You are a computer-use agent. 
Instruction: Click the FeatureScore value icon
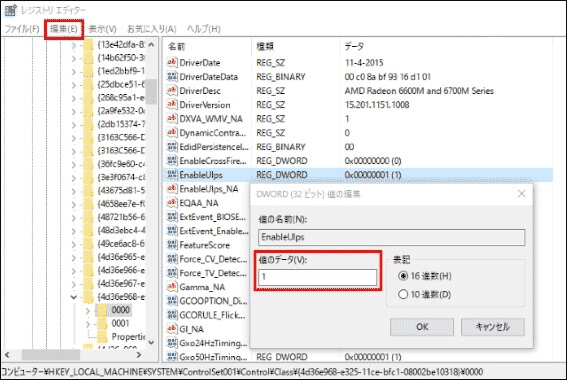point(172,245)
